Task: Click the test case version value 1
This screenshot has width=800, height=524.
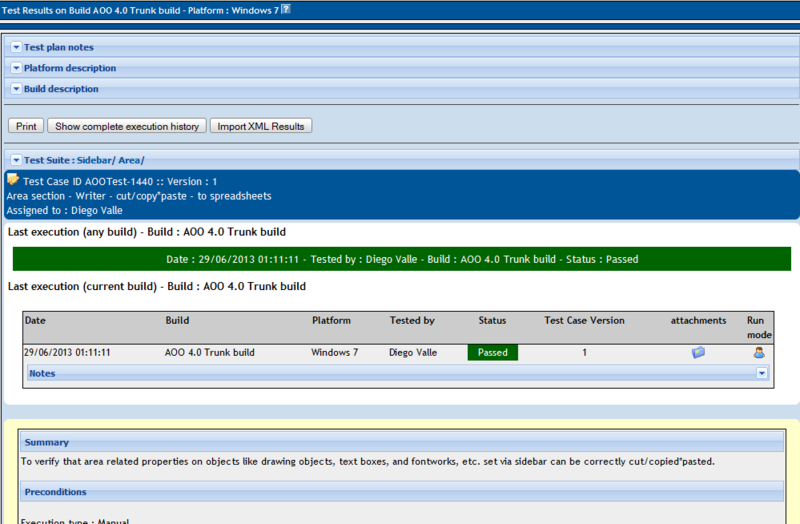Action: coord(584,353)
